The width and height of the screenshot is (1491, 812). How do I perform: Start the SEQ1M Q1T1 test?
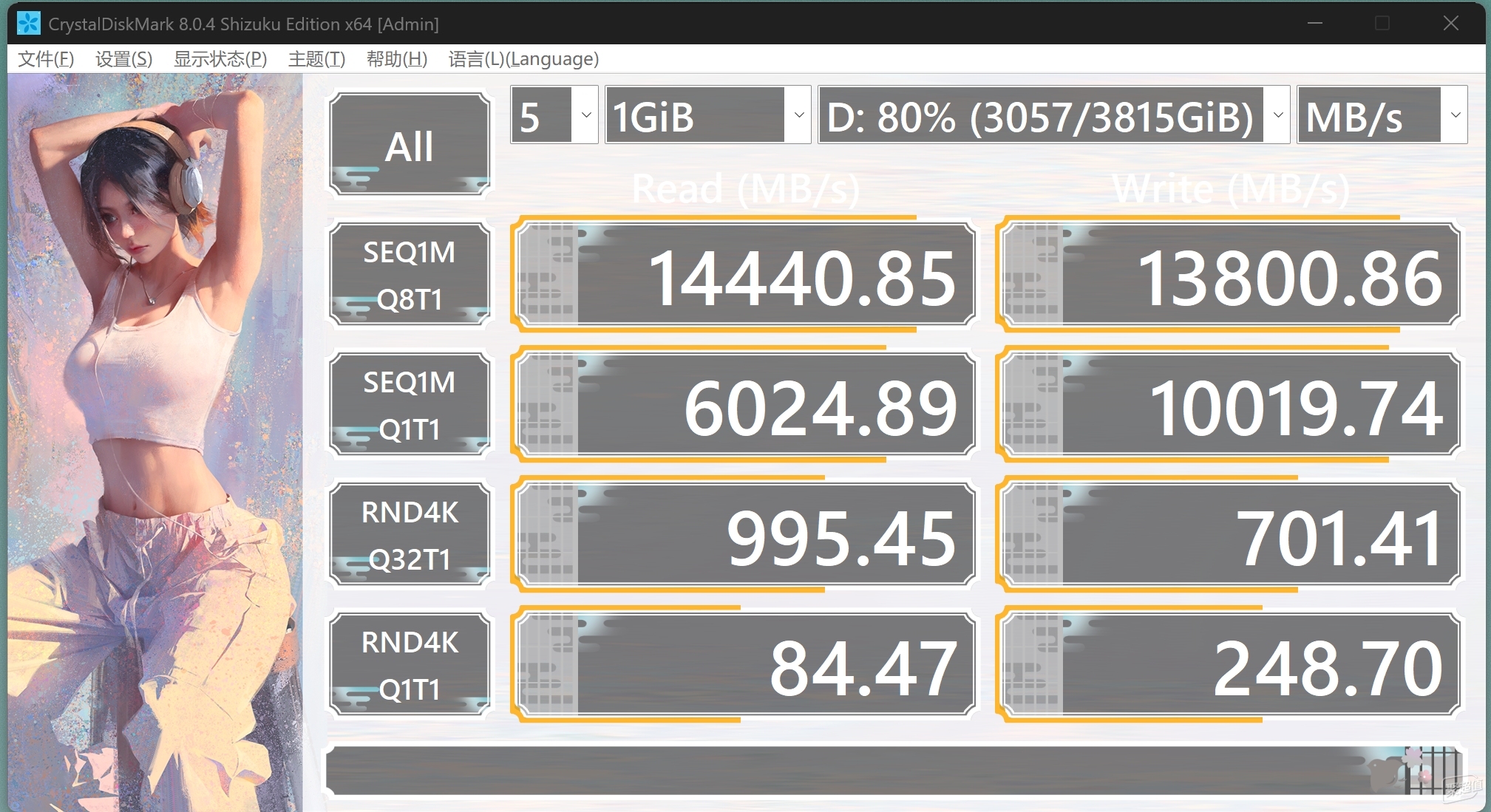[x=410, y=404]
